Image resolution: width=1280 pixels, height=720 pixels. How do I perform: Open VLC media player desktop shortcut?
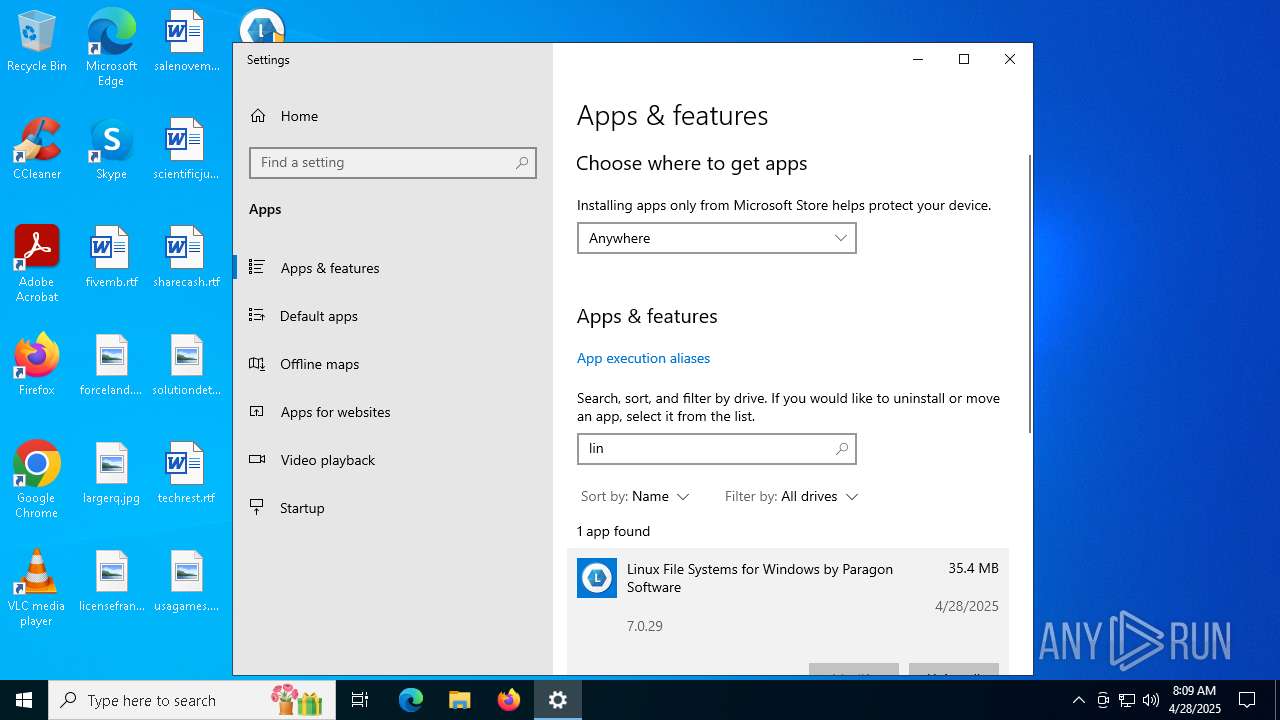pos(37,588)
